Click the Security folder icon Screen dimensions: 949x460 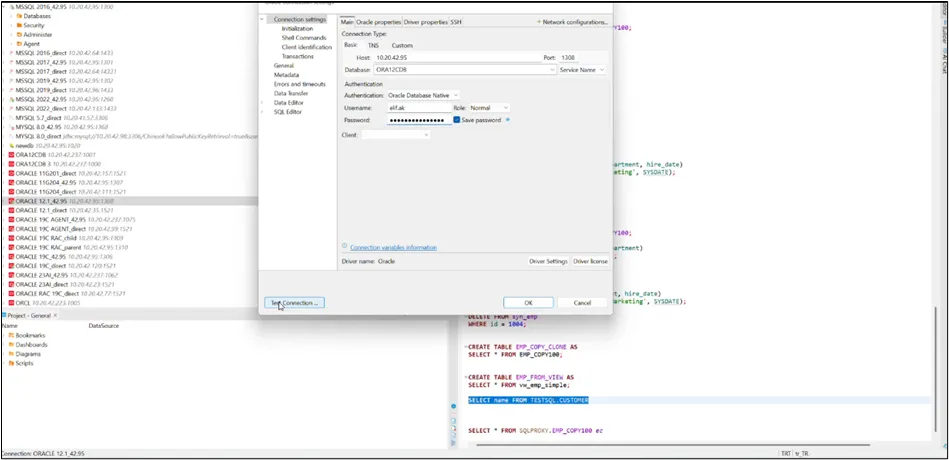19,25
